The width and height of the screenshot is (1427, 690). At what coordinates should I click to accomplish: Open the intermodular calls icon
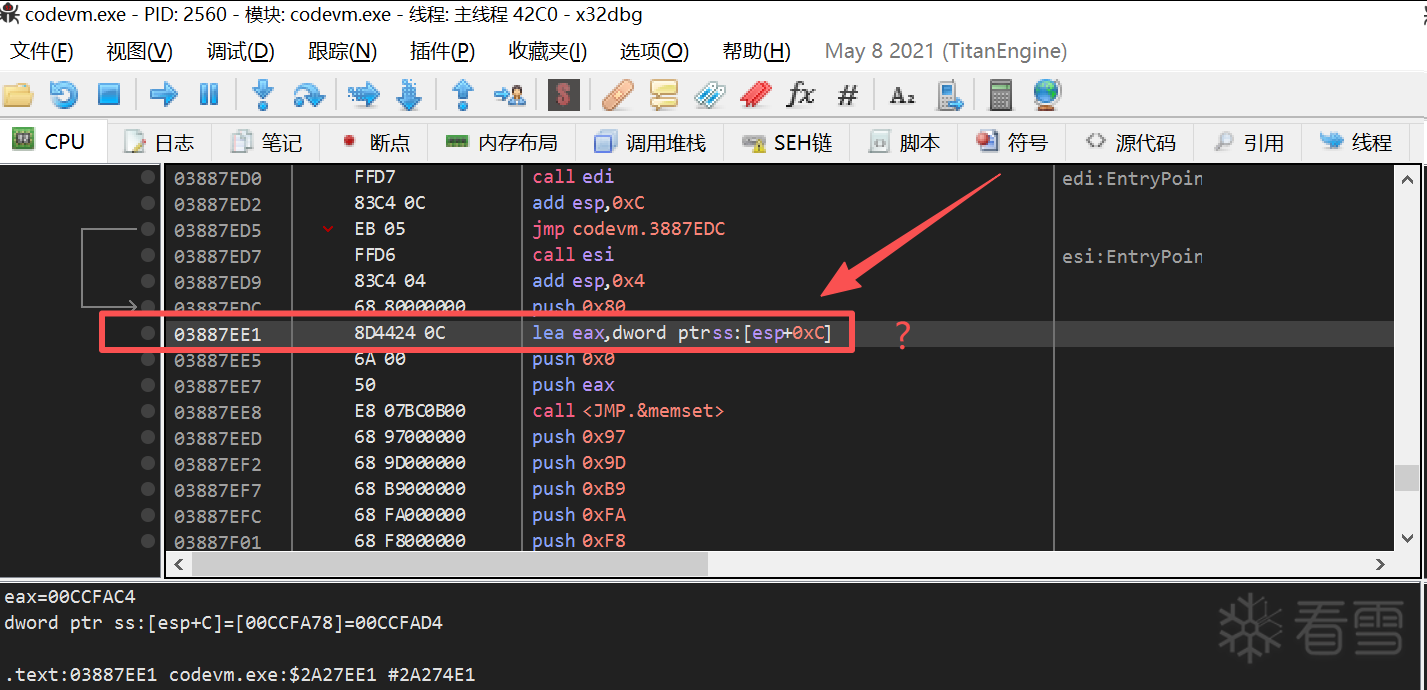[948, 95]
